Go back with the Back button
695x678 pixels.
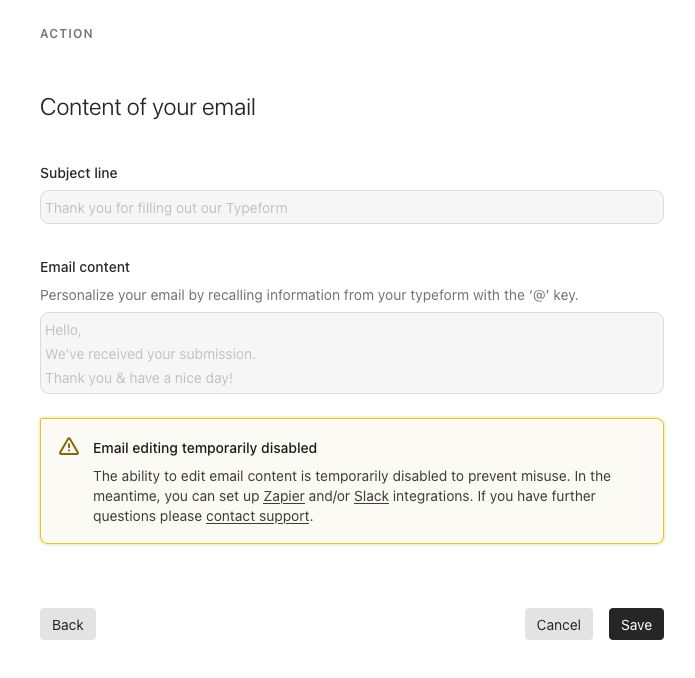(x=68, y=624)
